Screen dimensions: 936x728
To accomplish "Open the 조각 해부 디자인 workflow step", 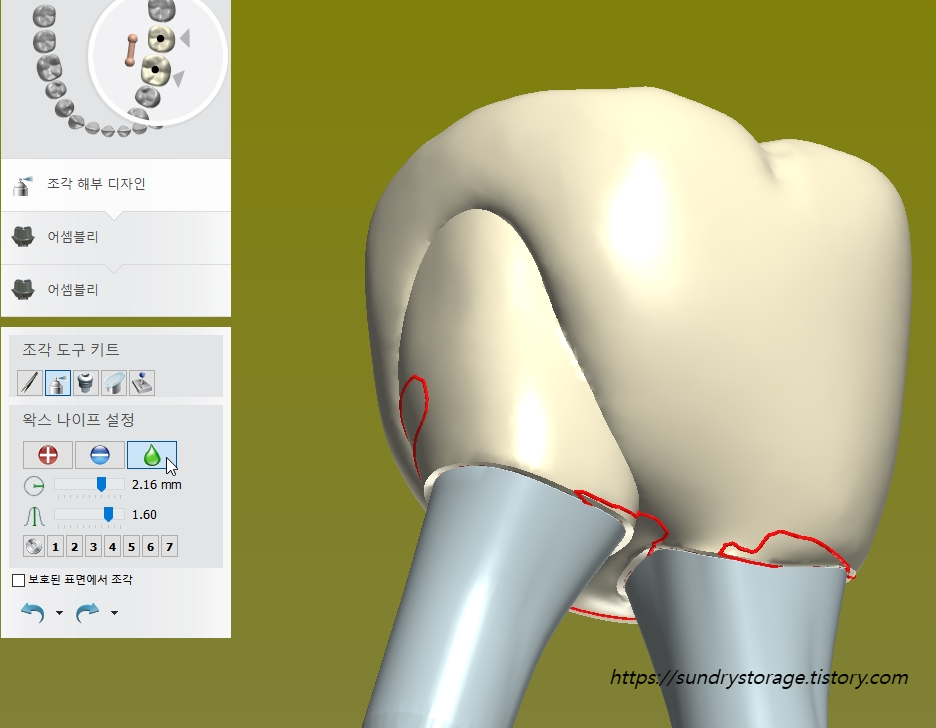I will (116, 184).
